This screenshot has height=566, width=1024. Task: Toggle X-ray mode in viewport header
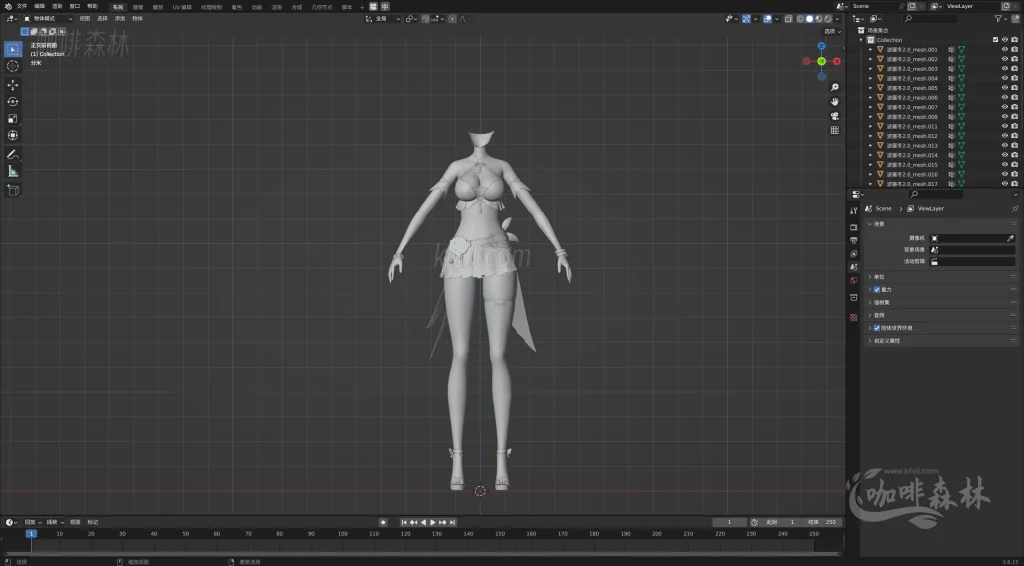coord(789,19)
